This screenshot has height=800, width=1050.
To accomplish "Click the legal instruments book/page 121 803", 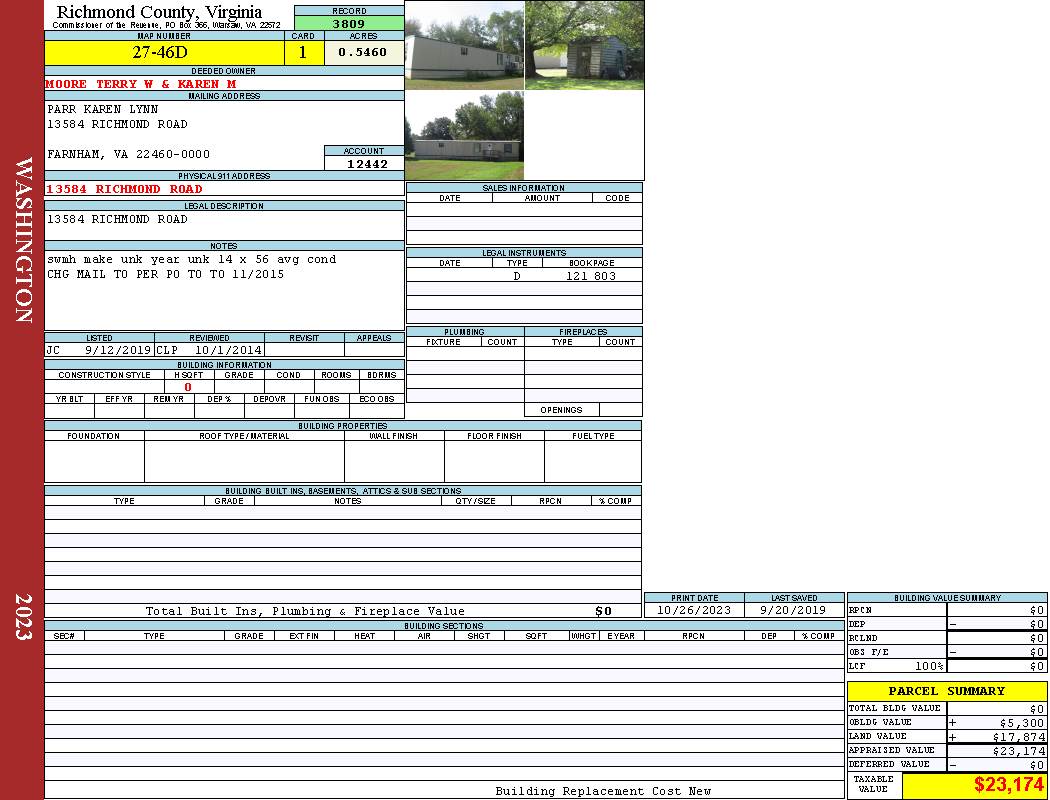I will pos(591,276).
